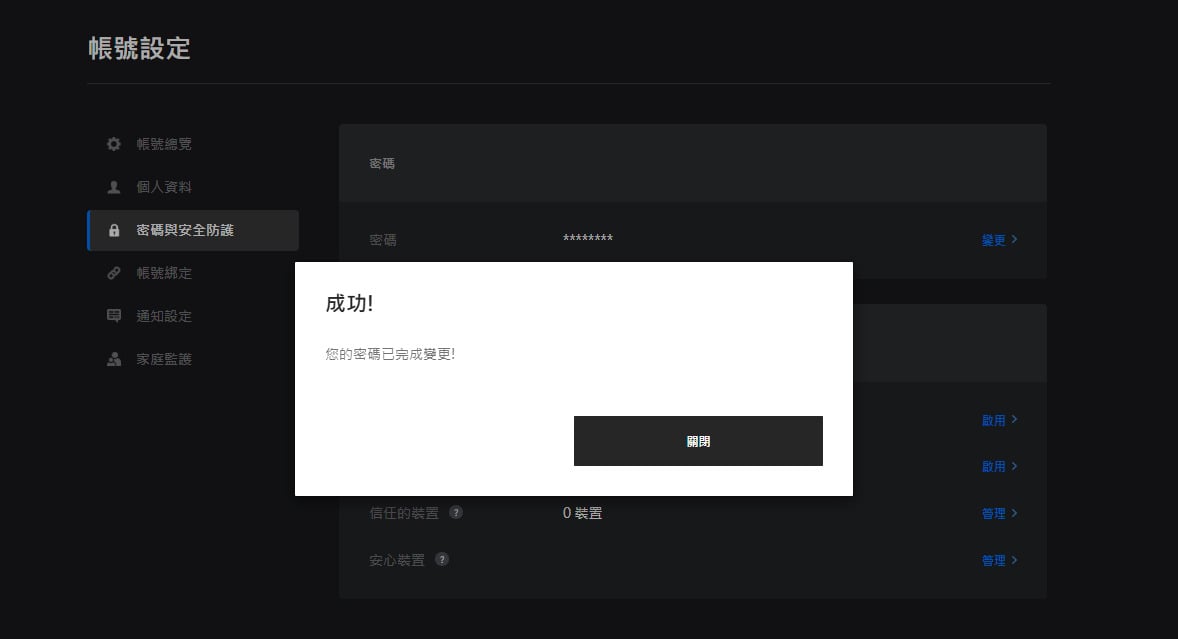Click the gear icon beside 帳號總覽
This screenshot has height=639, width=1178.
(x=113, y=143)
